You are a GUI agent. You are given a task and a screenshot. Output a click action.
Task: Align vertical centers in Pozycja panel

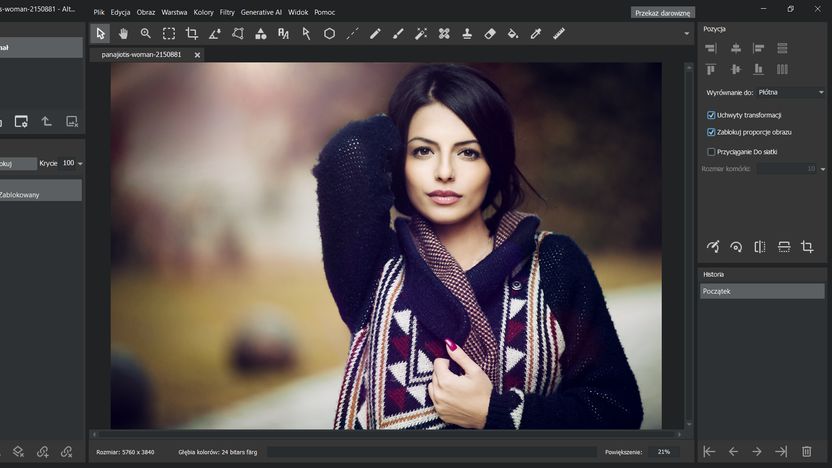(735, 69)
